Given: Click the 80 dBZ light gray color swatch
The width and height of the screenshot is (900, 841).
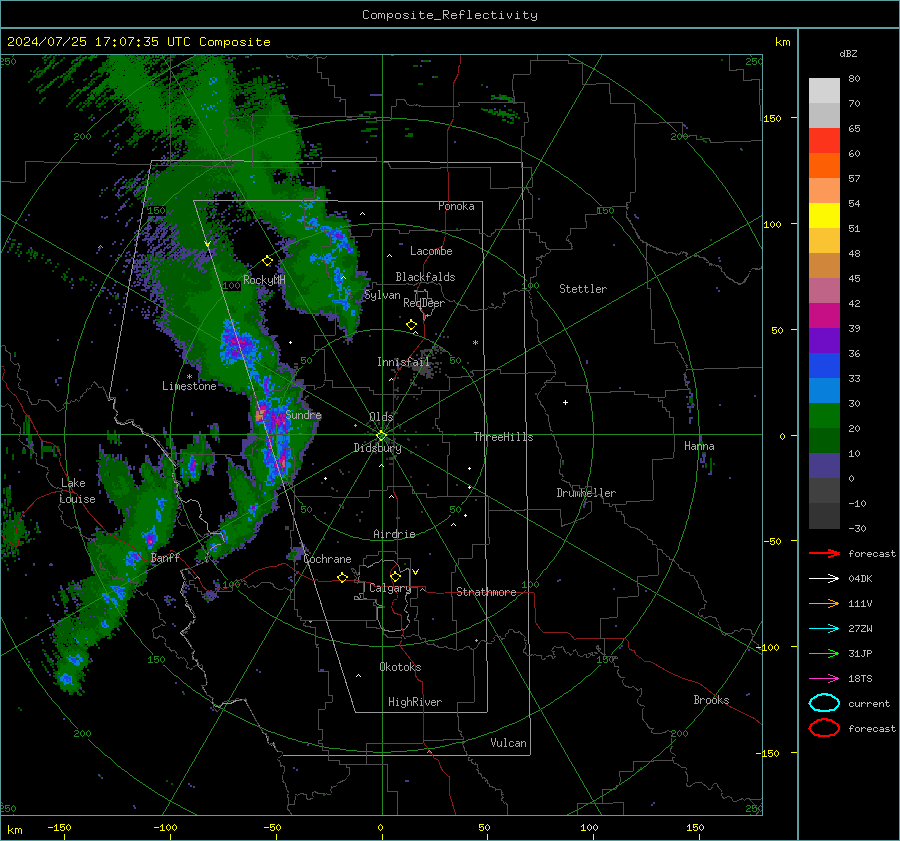Looking at the screenshot, I should (824, 91).
